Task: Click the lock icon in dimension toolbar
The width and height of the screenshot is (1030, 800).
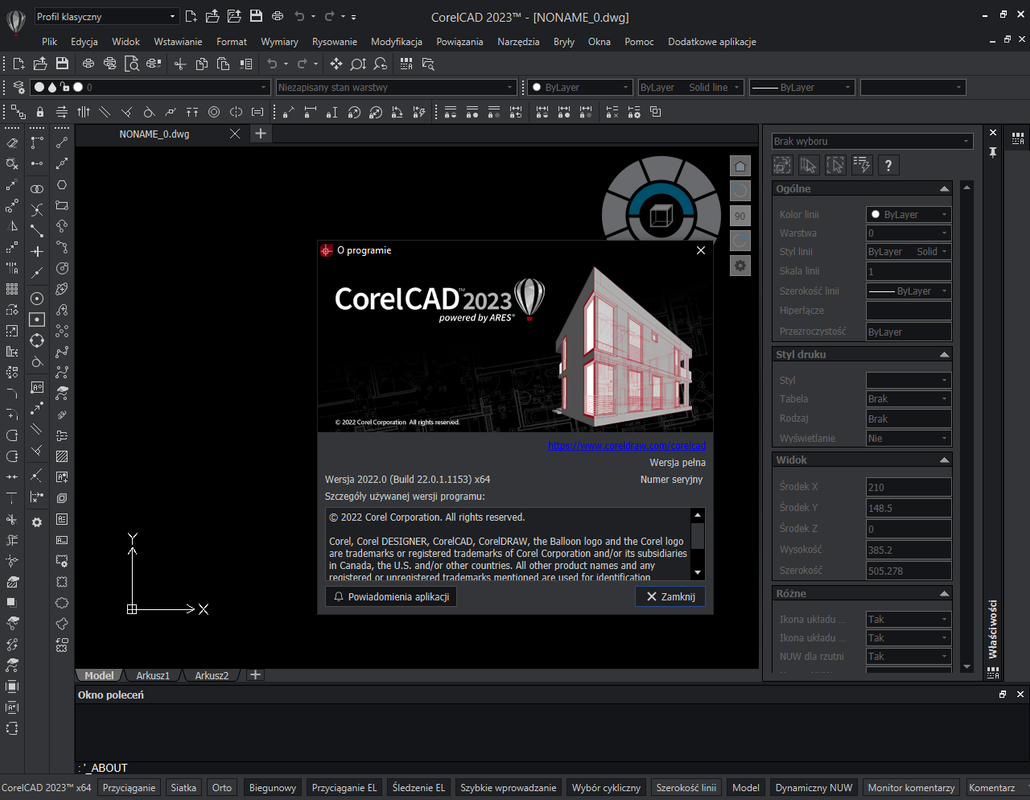Action: [40, 112]
